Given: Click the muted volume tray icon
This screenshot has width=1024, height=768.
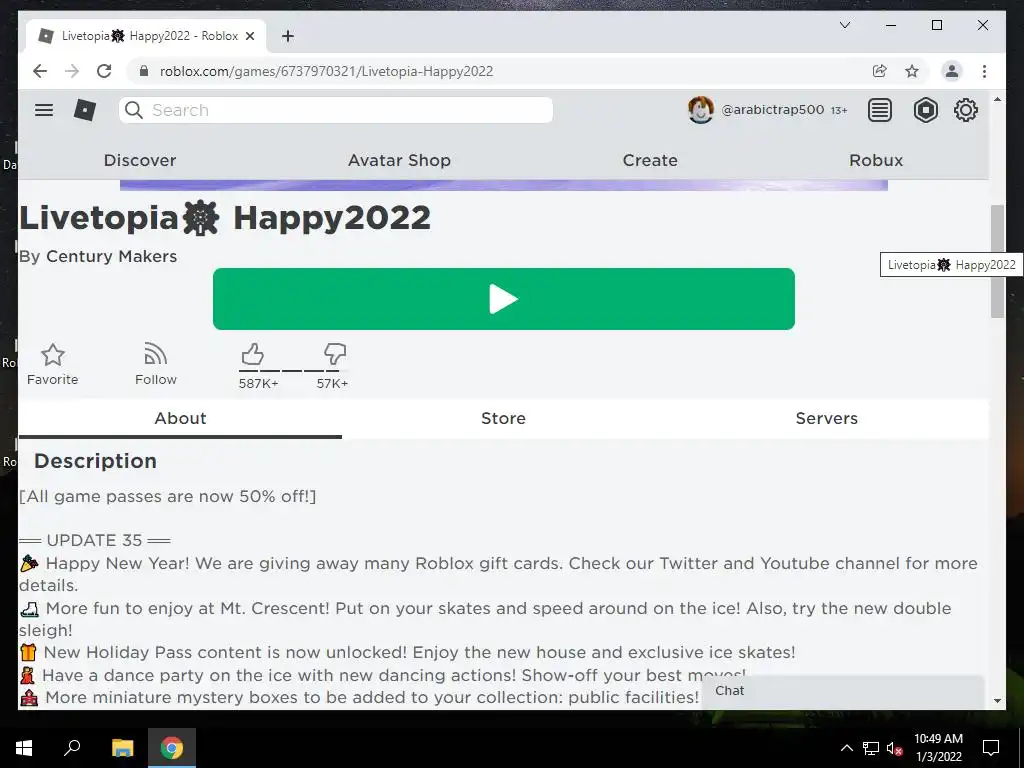Looking at the screenshot, I should coord(894,748).
